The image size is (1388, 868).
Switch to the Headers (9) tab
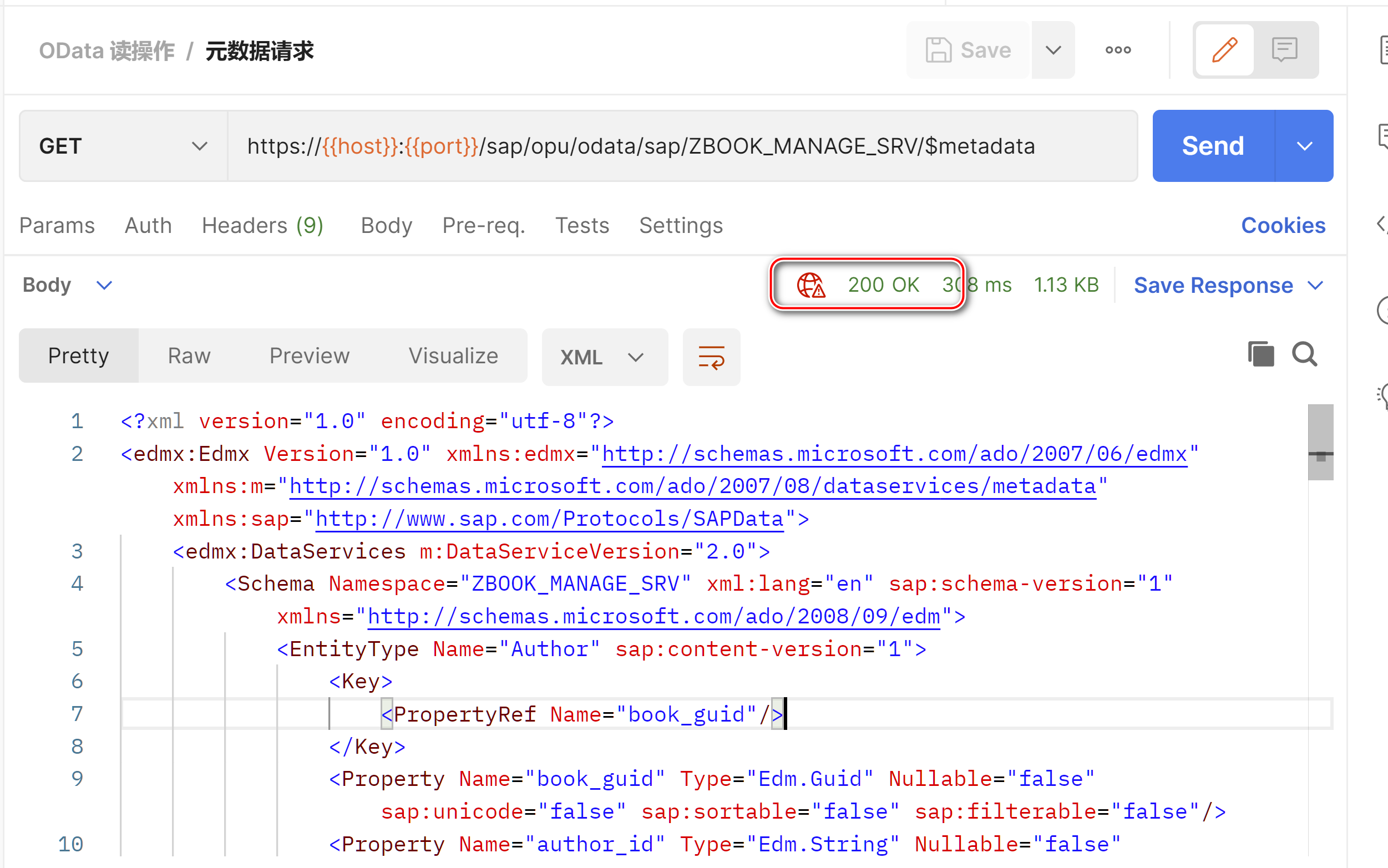pyautogui.click(x=262, y=225)
